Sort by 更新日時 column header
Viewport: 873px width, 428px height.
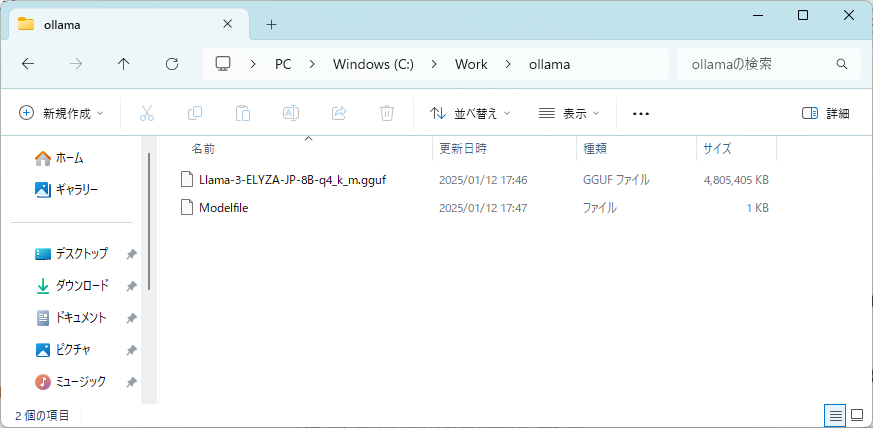tap(504, 149)
